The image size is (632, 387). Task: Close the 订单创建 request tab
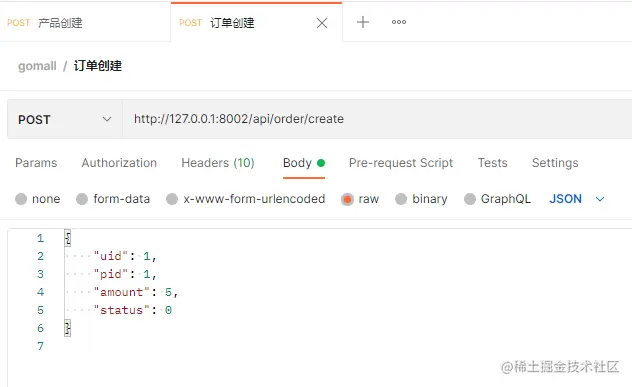(322, 23)
